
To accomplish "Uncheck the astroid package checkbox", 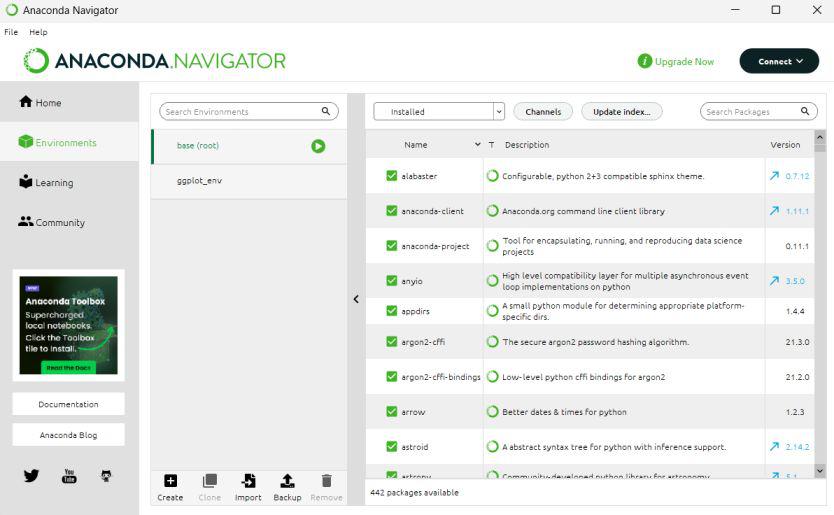I will pyautogui.click(x=391, y=446).
